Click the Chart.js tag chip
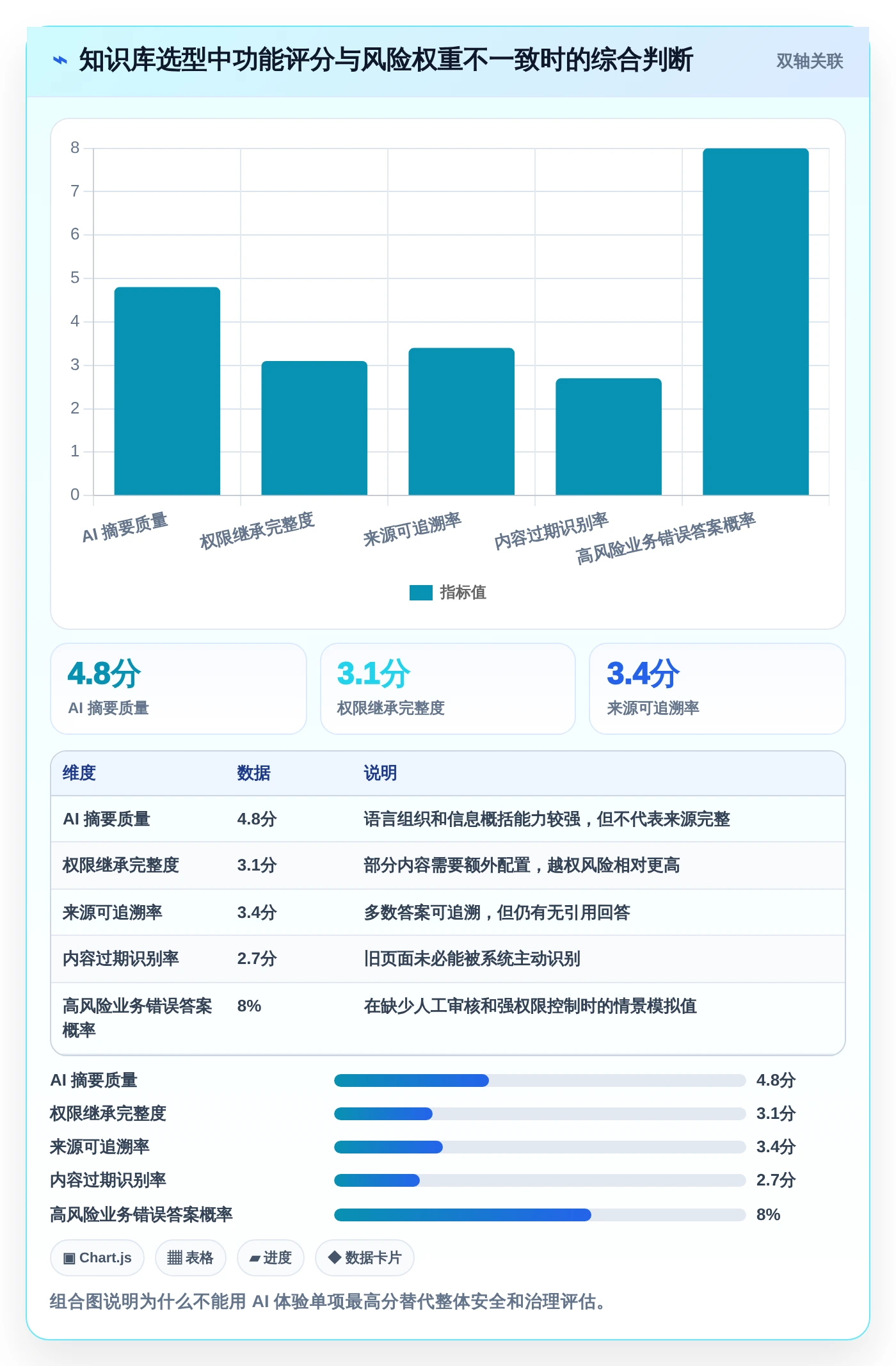Viewport: 896px width, 1366px height. [97, 1258]
